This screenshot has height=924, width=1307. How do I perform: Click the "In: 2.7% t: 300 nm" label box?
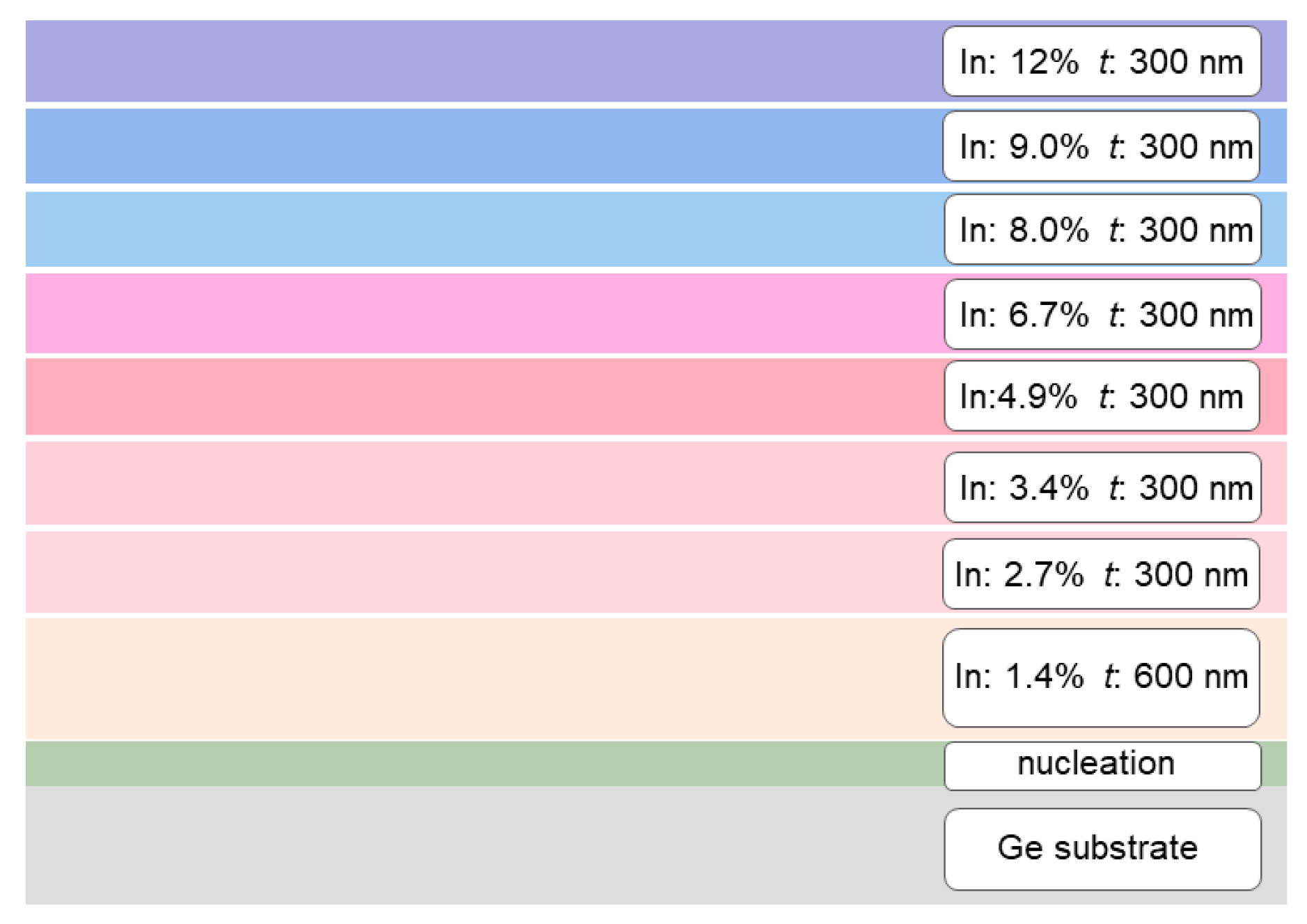point(1101,574)
